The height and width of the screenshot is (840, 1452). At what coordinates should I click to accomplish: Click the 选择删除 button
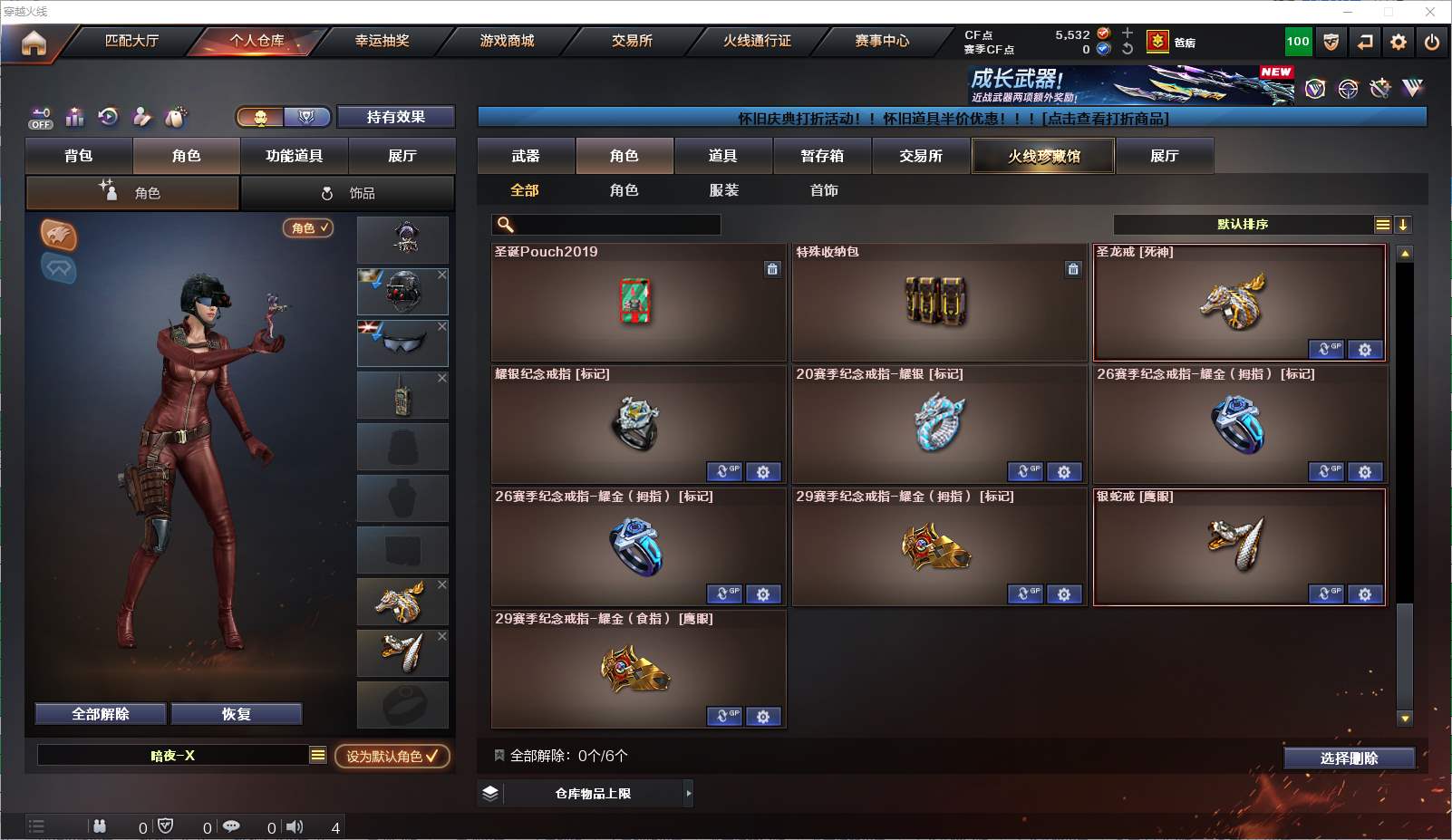(1349, 758)
